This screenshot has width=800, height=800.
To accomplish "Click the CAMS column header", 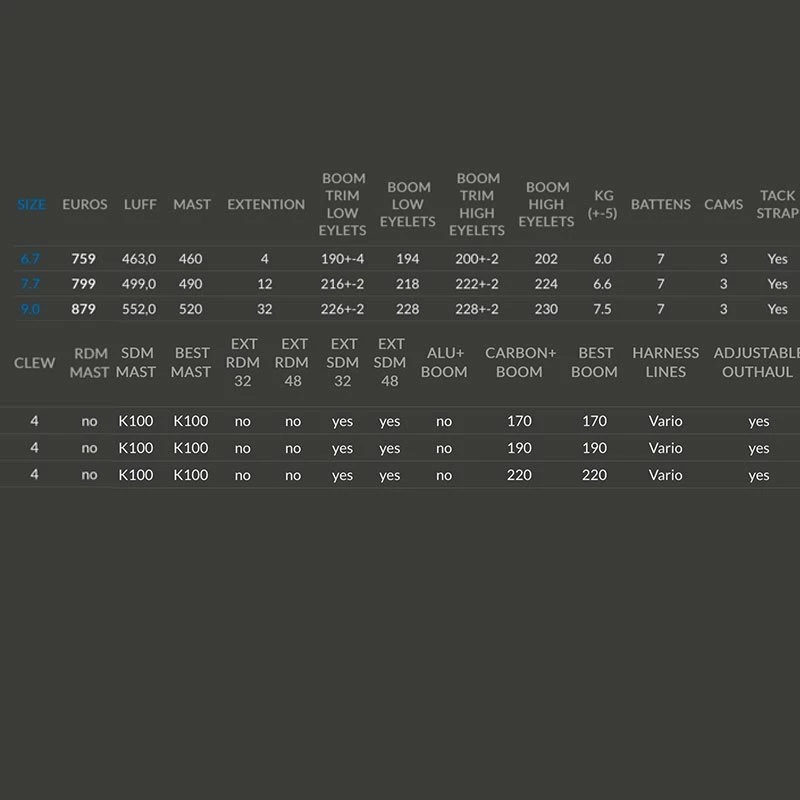I will 723,204.
